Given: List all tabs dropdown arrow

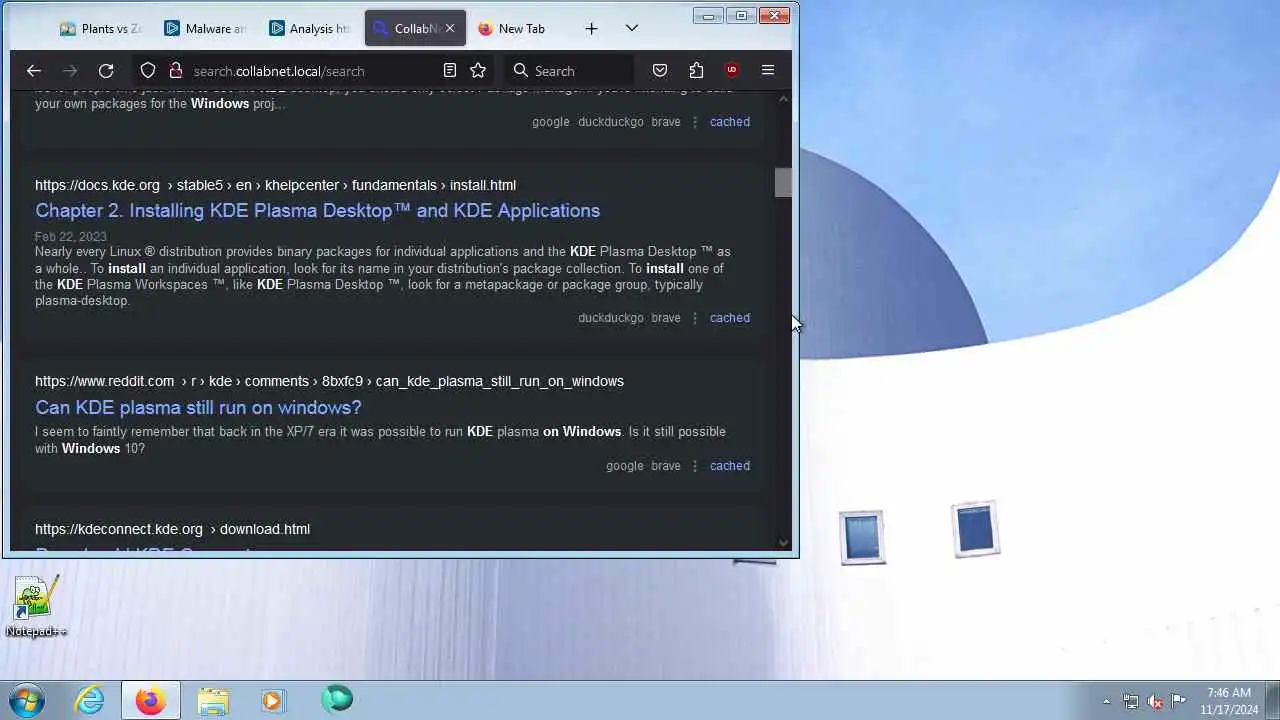Looking at the screenshot, I should (631, 29).
